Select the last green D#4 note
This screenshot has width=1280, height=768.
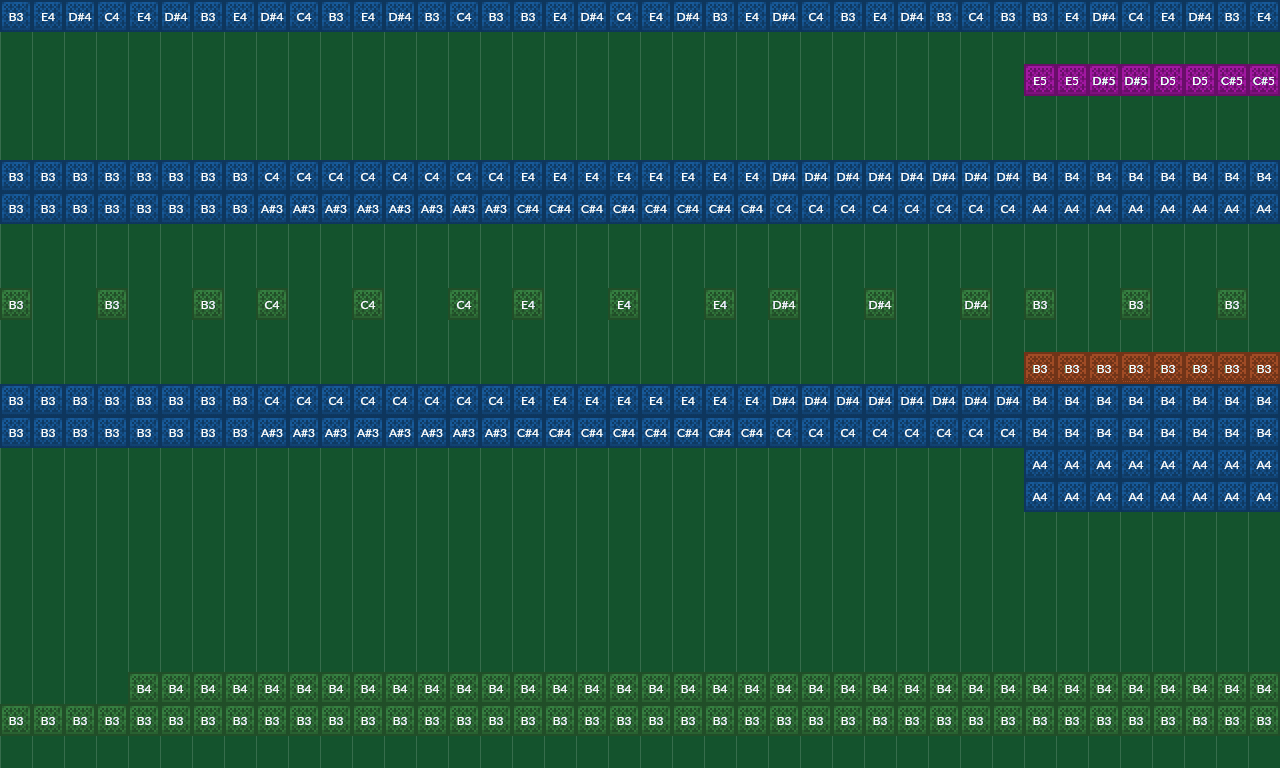point(976,305)
